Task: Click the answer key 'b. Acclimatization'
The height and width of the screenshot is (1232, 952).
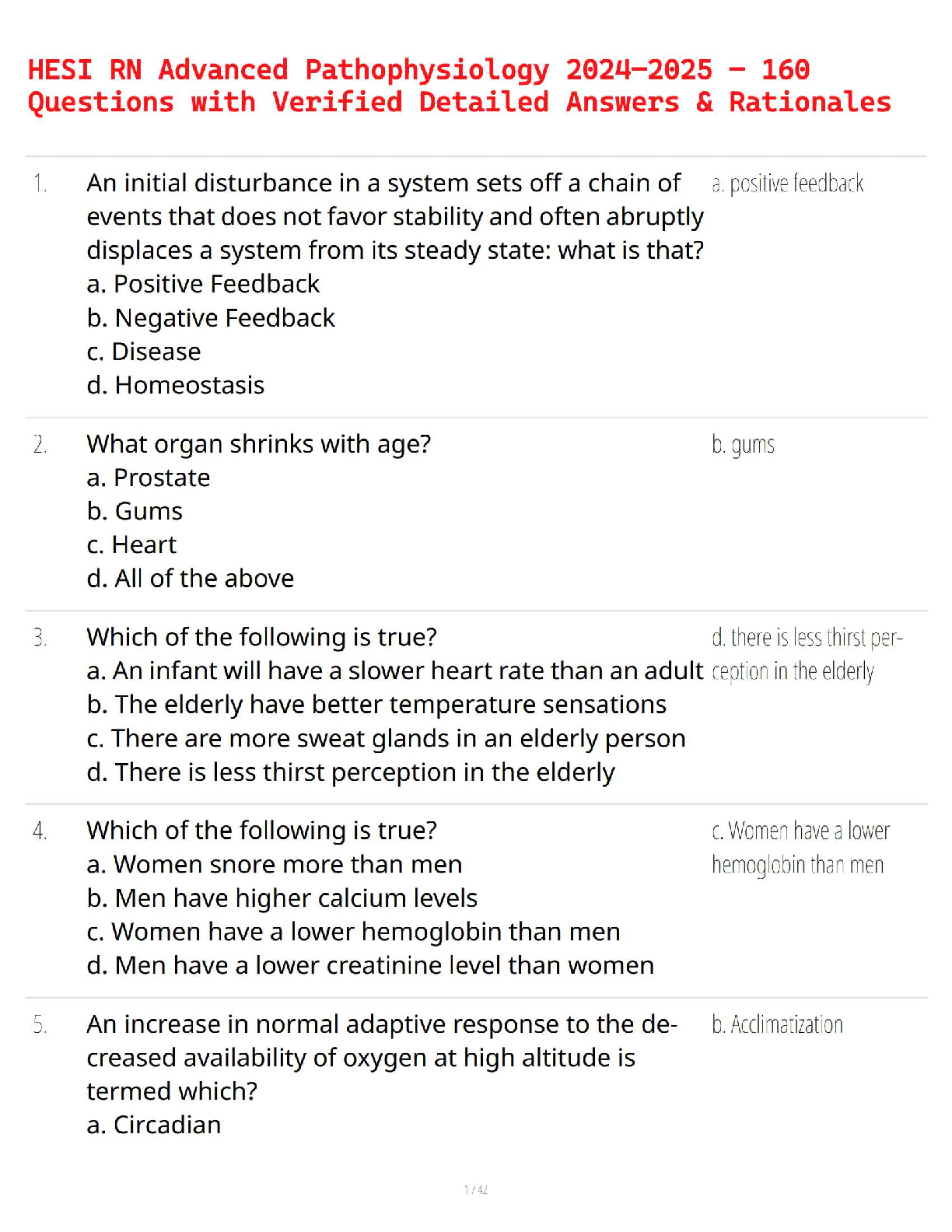Action: pyautogui.click(x=777, y=1024)
